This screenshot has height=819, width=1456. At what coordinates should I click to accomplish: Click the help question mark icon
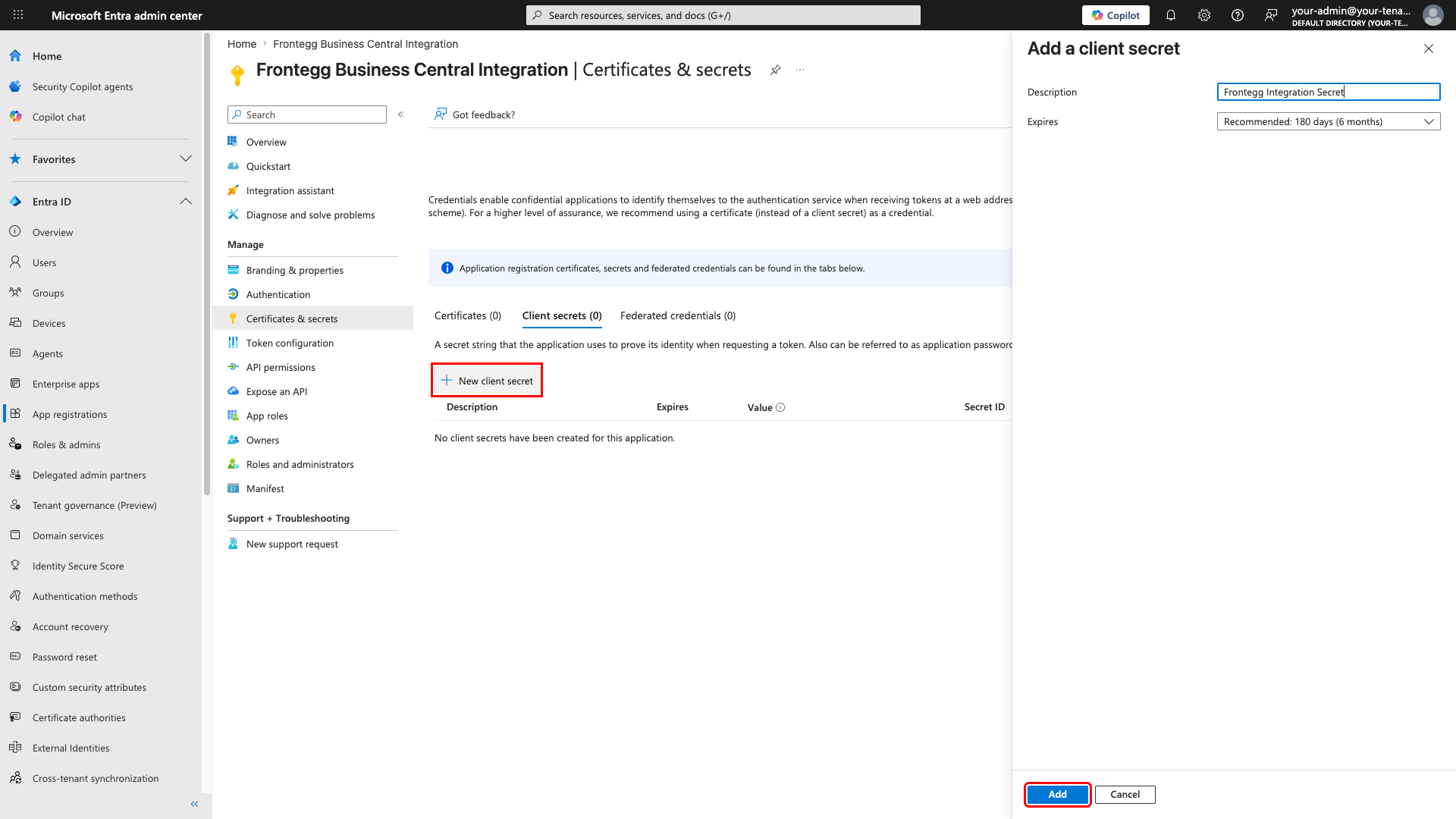click(x=1238, y=15)
